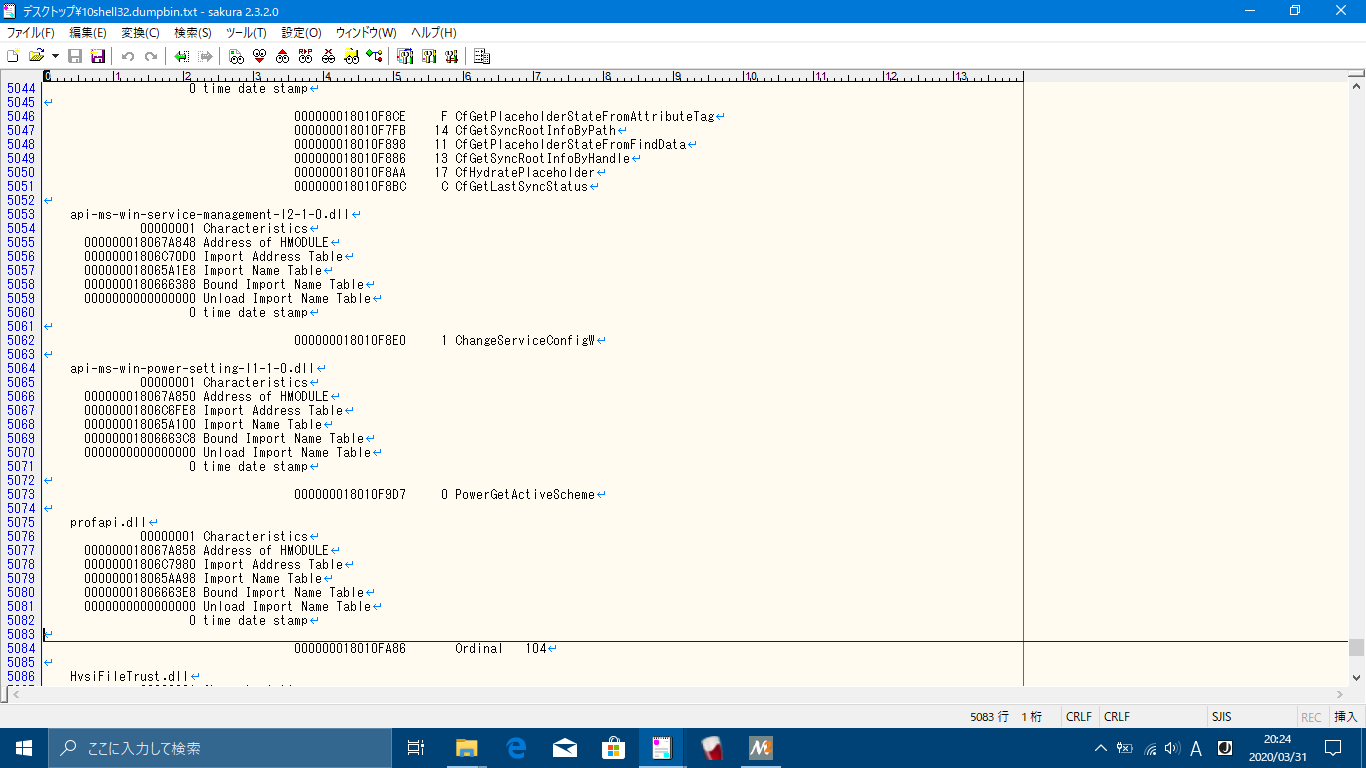Click text api-ms-win-power-setting-l1-1-0.dll
Screen dimensions: 1366x768
193,368
